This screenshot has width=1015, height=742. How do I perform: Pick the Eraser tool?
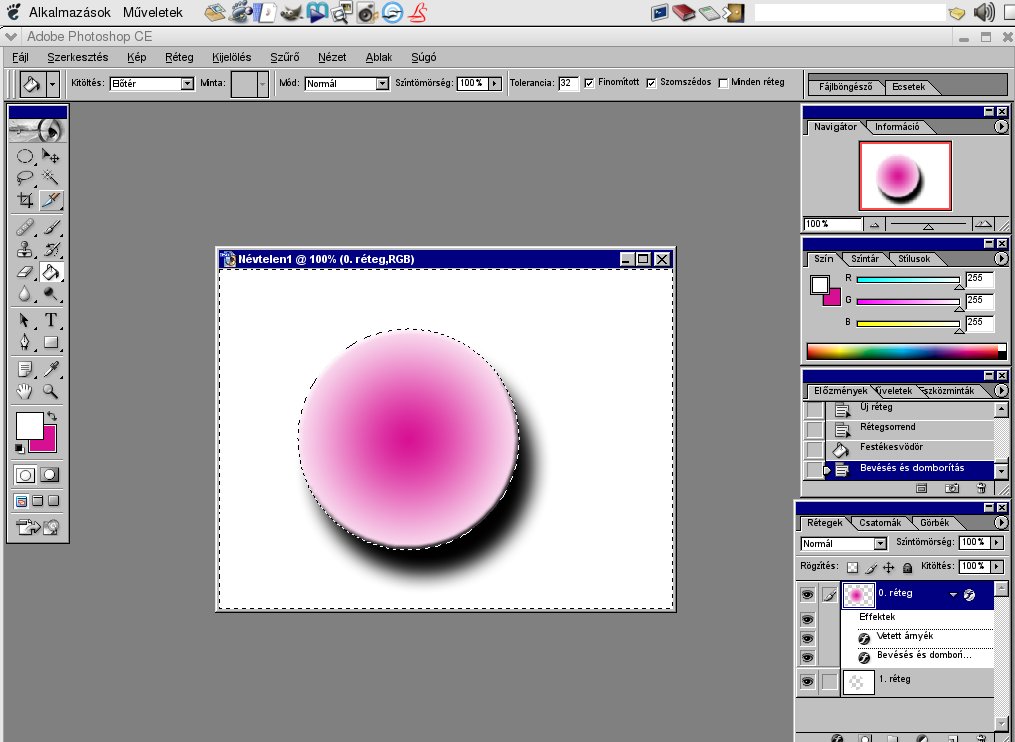[26, 272]
